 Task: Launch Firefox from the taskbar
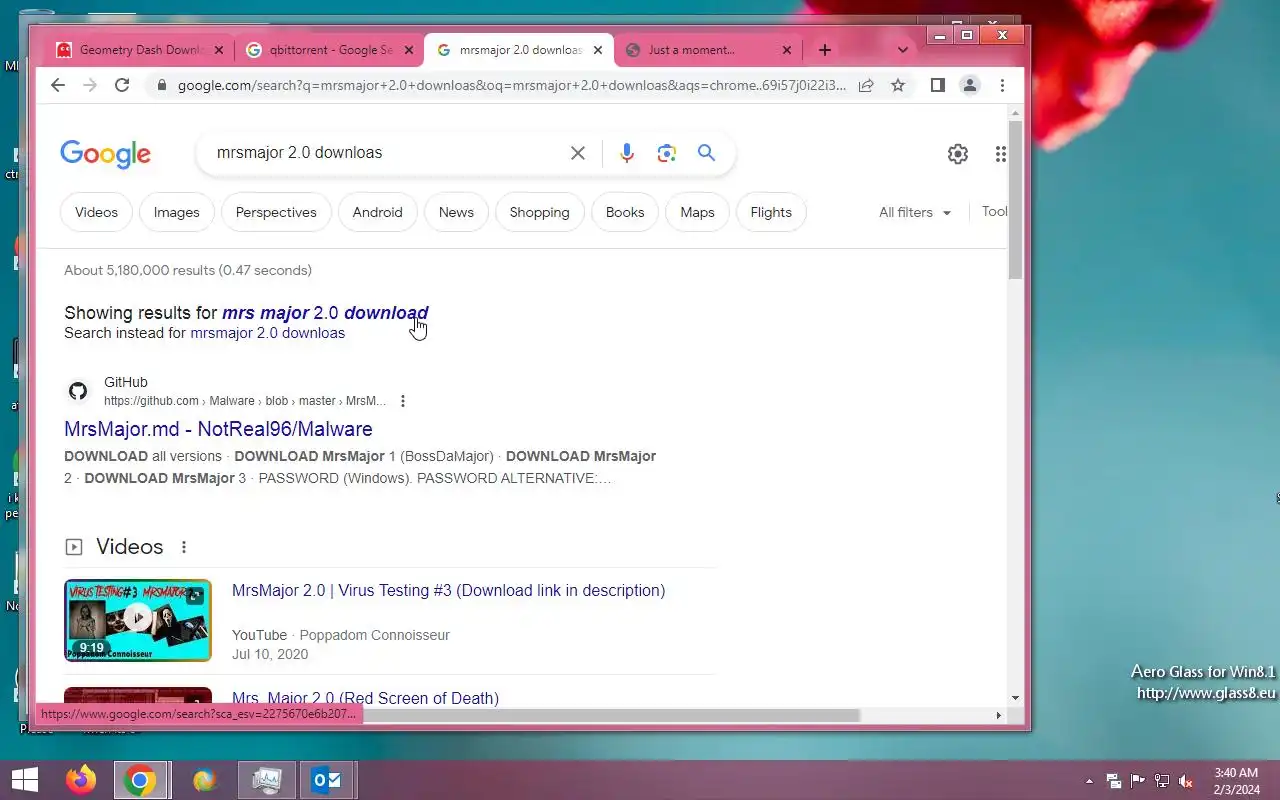81,780
